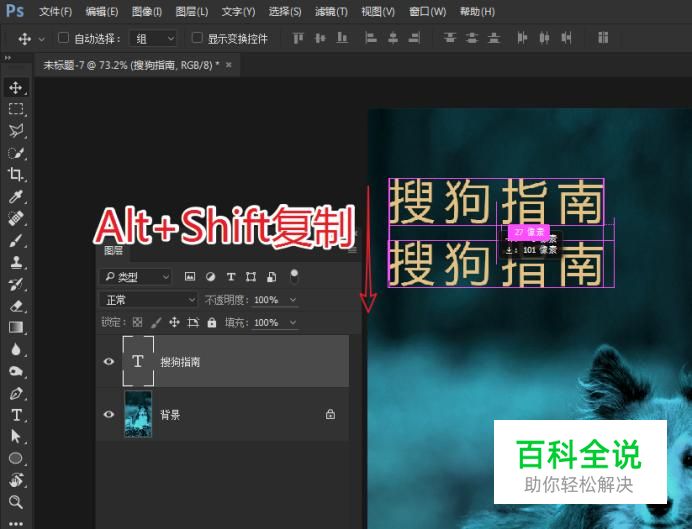Toggle lock position icon
Viewport: 692px width, 529px height.
tap(174, 323)
